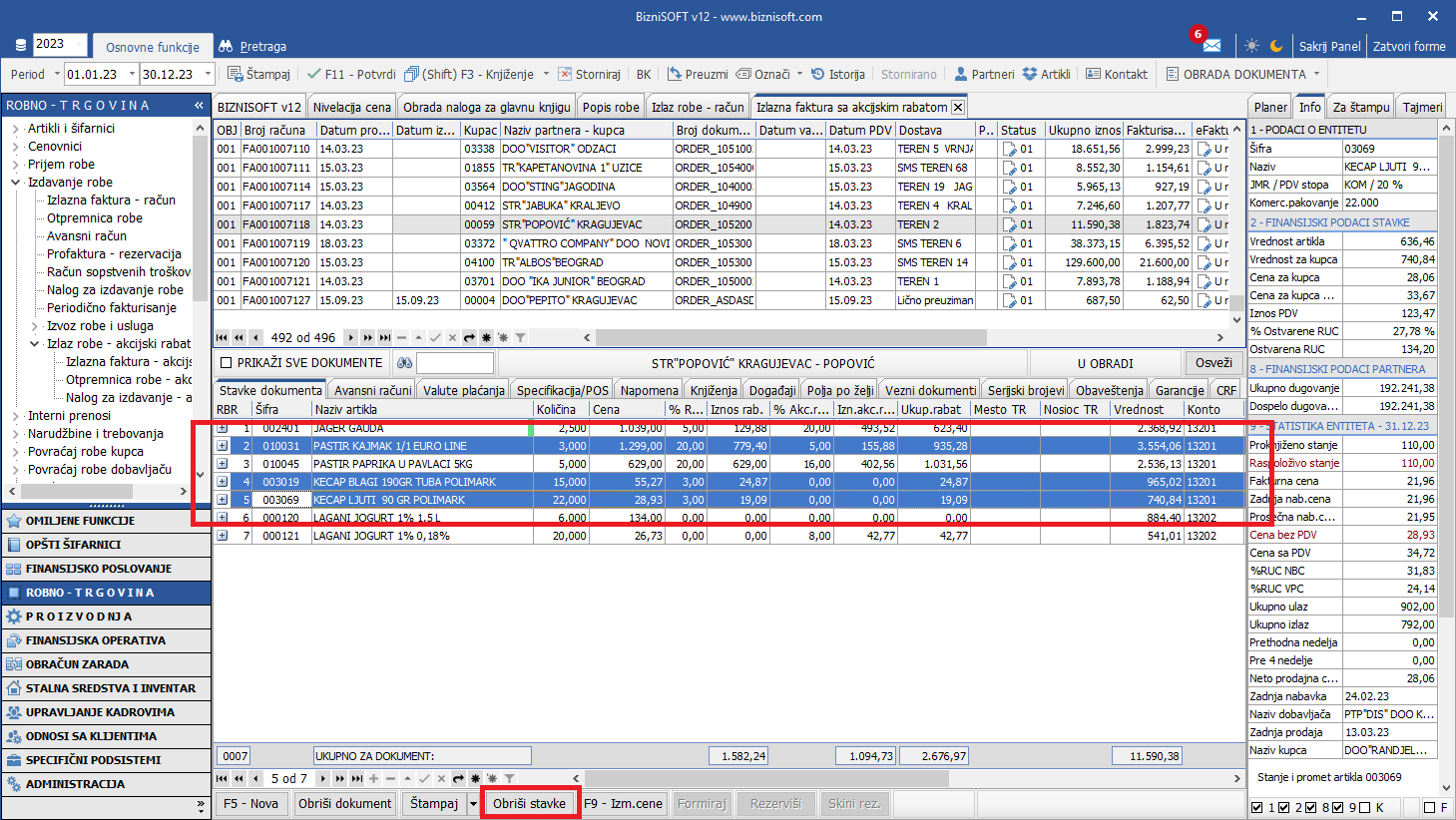The width and height of the screenshot is (1456, 820).
Task: Open Partneri from the toolbar
Action: [x=983, y=74]
